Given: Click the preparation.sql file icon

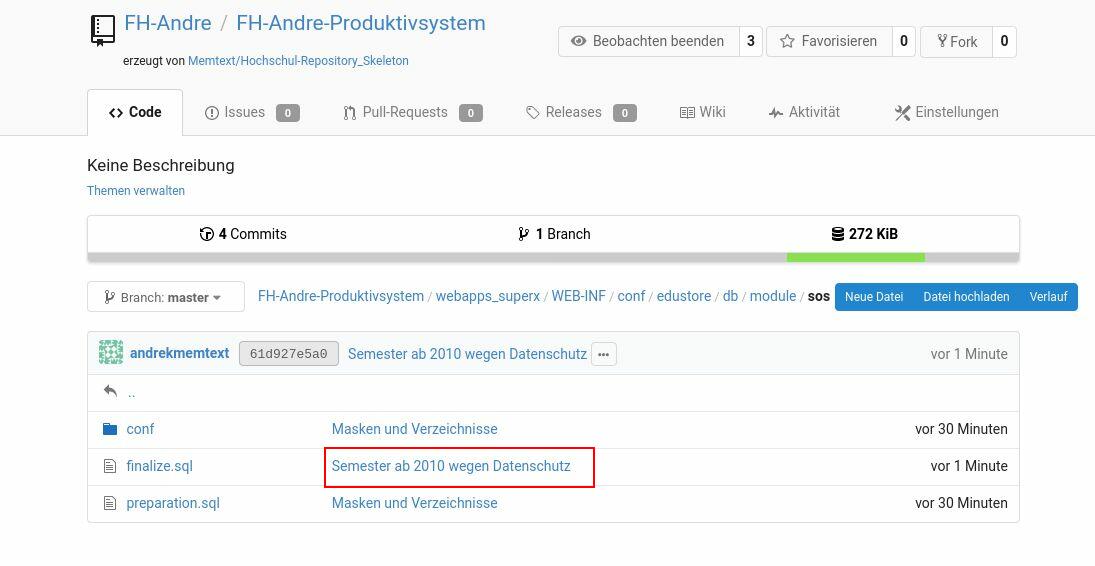Looking at the screenshot, I should (110, 503).
